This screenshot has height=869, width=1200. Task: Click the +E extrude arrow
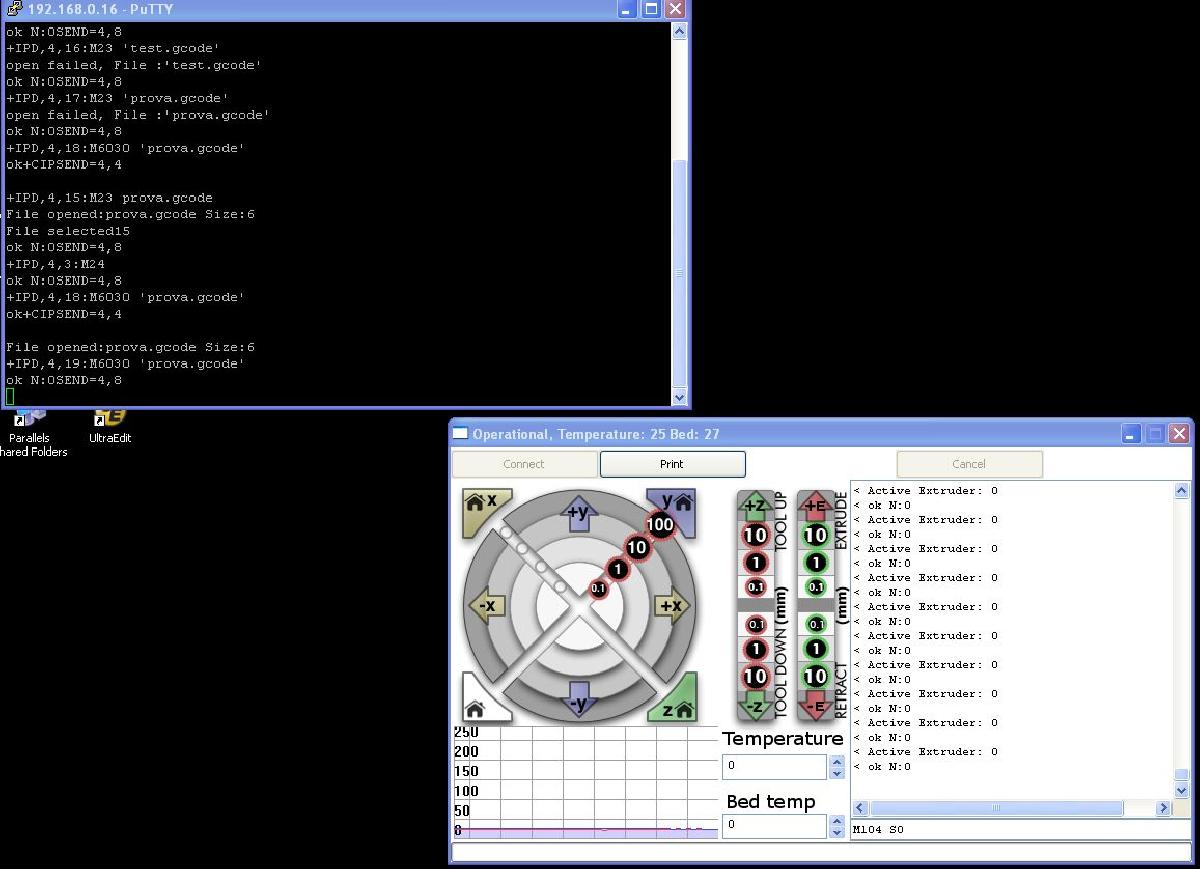816,506
